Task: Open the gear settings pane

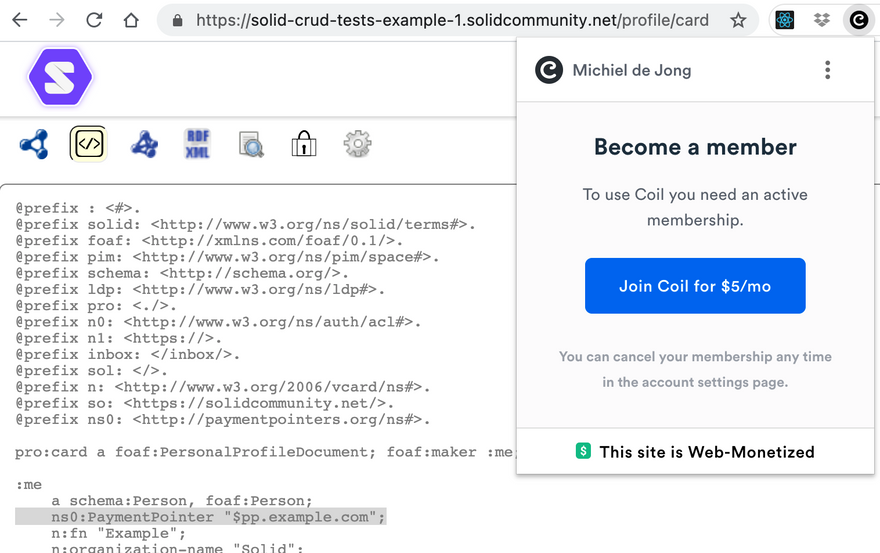Action: 357,144
